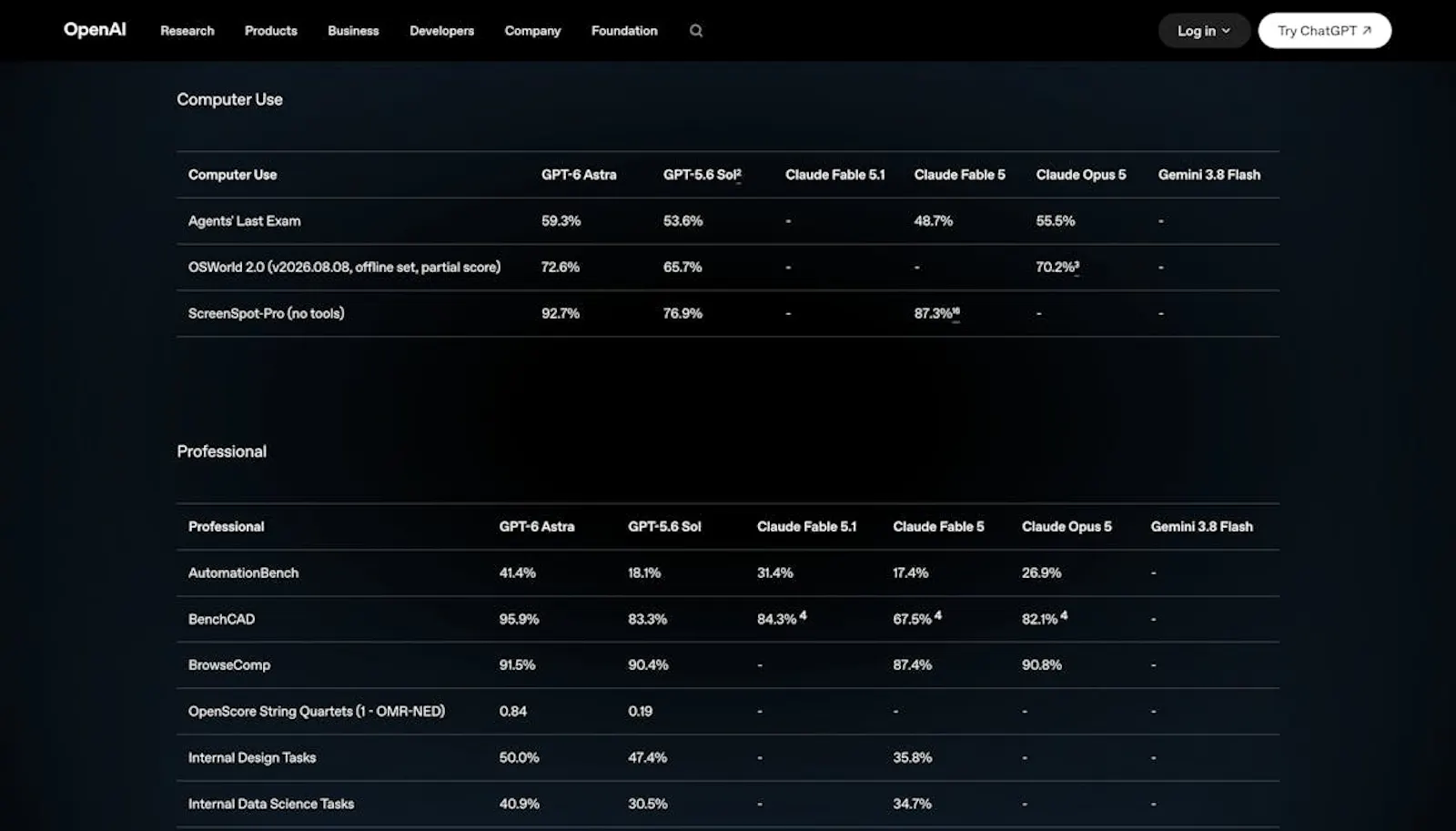Open the Business menu

353,31
